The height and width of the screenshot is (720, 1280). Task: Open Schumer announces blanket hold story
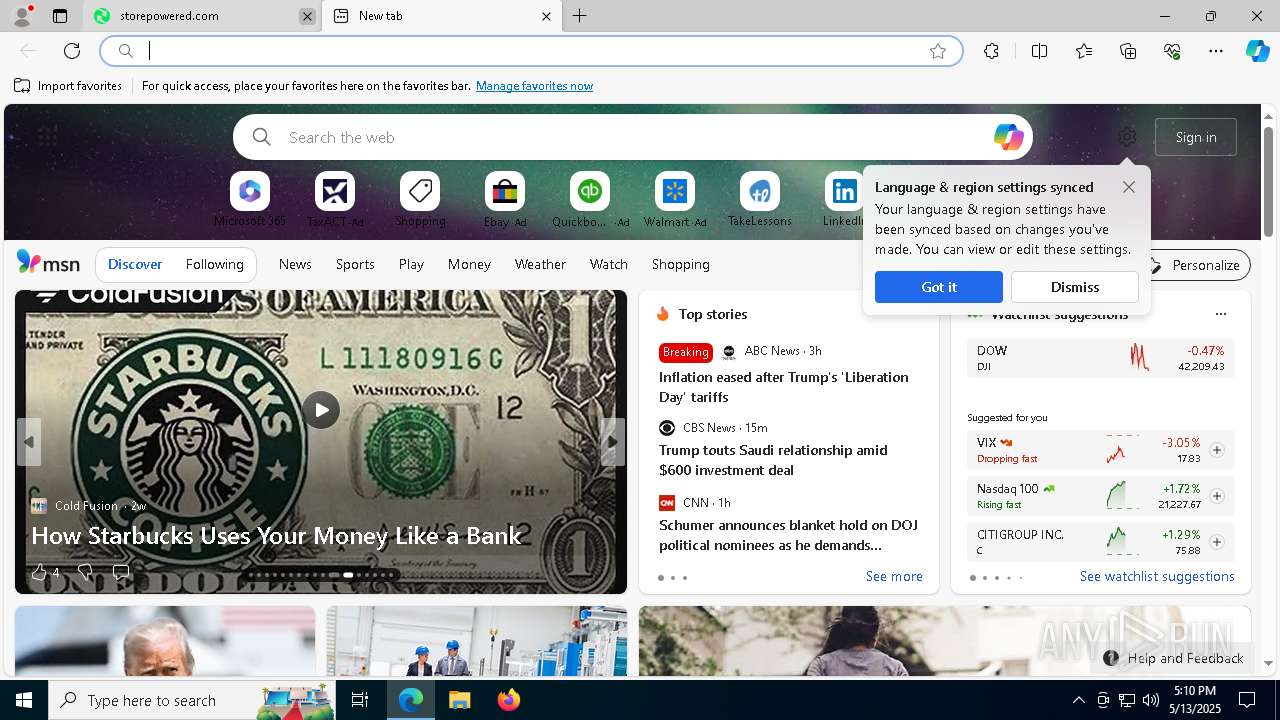788,535
